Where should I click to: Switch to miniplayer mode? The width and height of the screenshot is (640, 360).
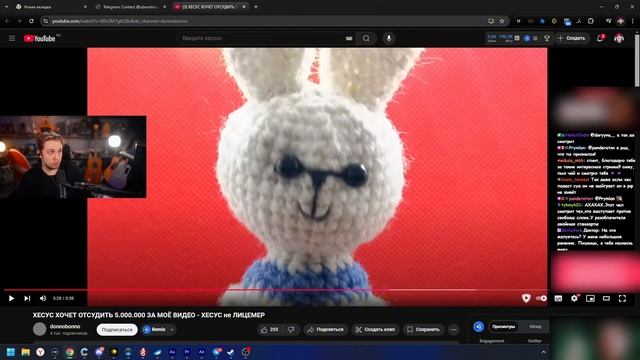(x=590, y=298)
